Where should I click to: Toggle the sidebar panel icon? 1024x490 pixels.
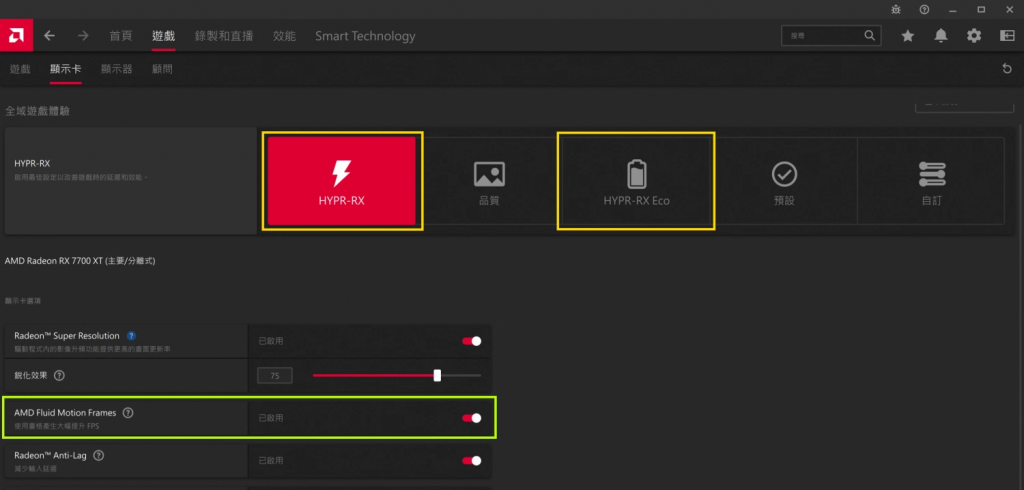coord(1006,36)
